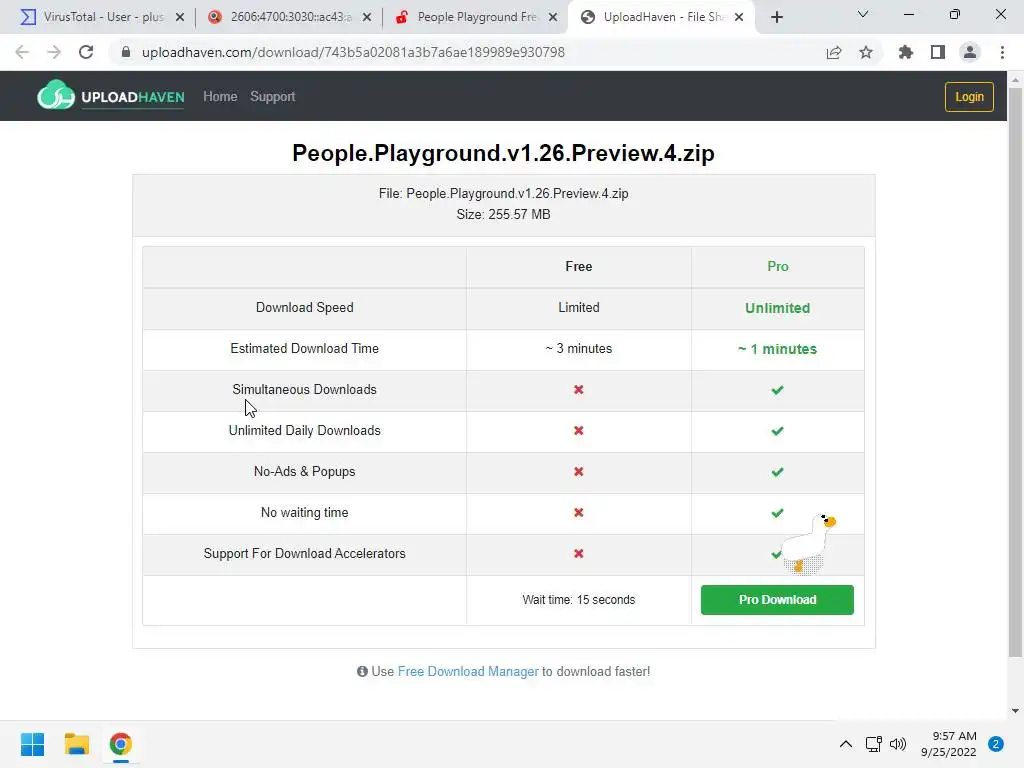Go back using the browser back arrow
The width and height of the screenshot is (1024, 768).
22,52
